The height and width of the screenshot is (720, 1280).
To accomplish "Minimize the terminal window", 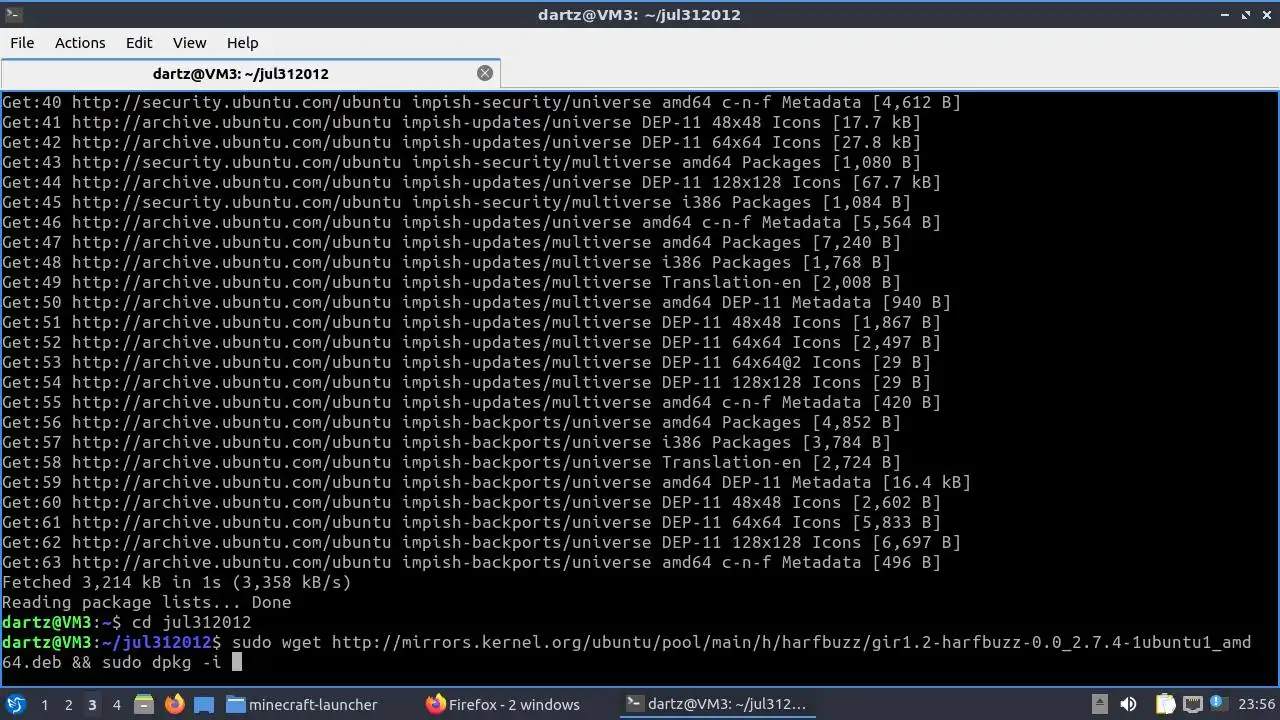I will [x=1225, y=15].
